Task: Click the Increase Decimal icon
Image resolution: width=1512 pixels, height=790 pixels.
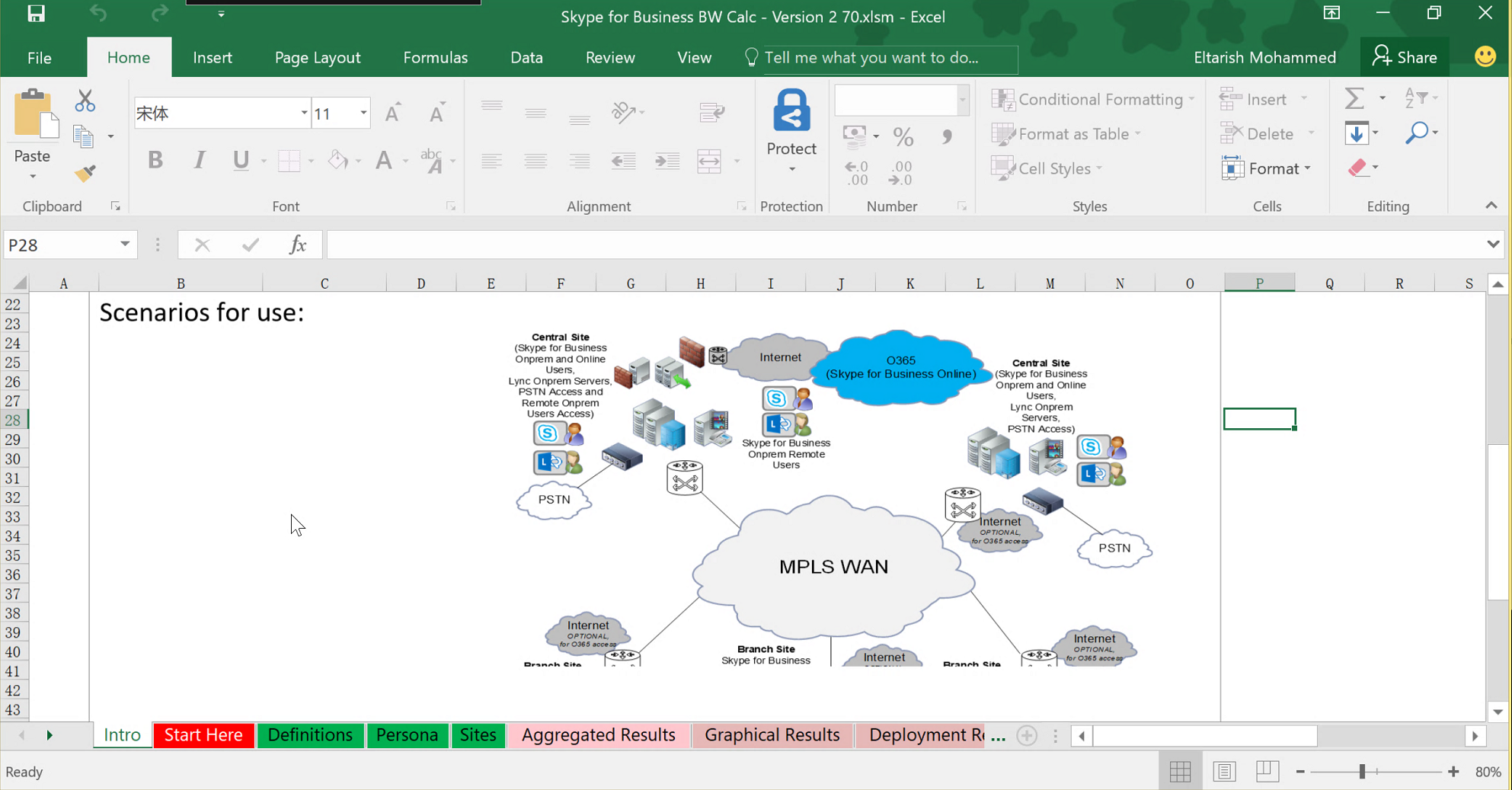Action: coord(857,173)
